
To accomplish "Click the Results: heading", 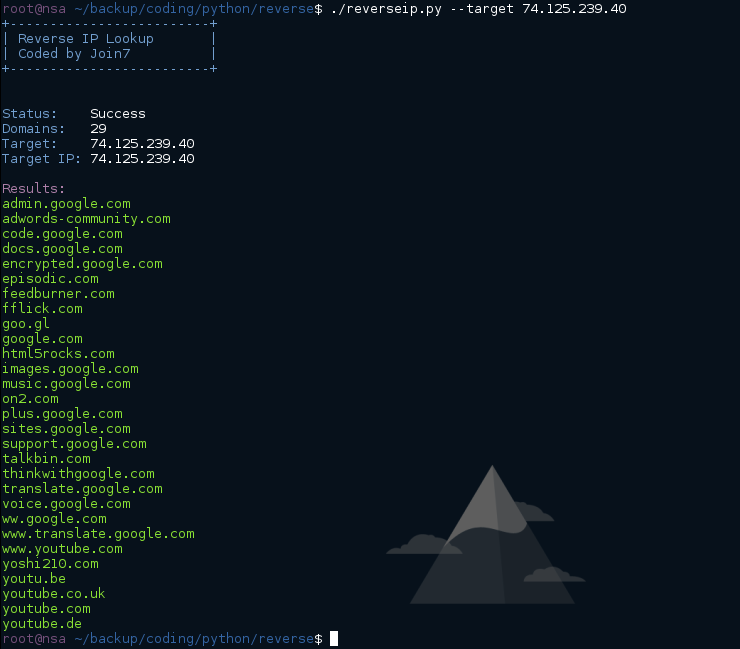I will pyautogui.click(x=34, y=189).
